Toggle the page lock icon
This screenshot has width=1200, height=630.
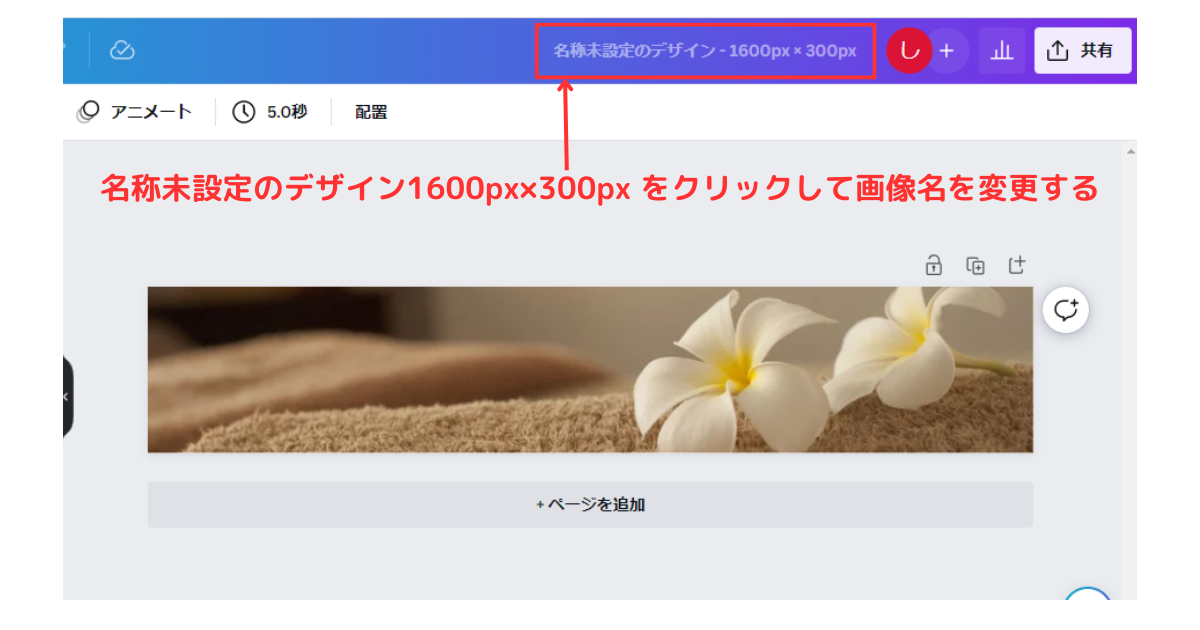(933, 265)
